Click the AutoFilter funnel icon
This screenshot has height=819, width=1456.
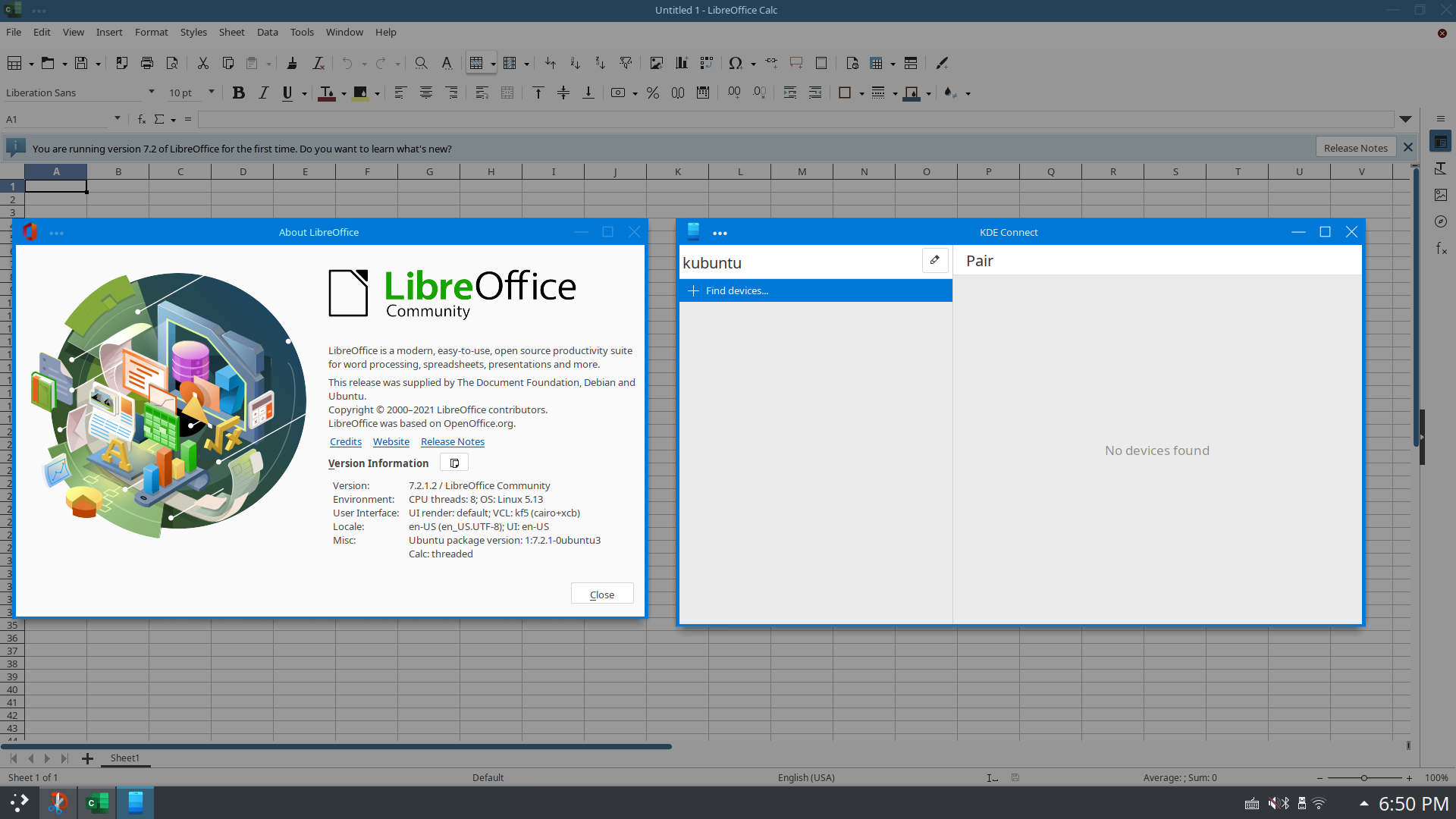626,64
